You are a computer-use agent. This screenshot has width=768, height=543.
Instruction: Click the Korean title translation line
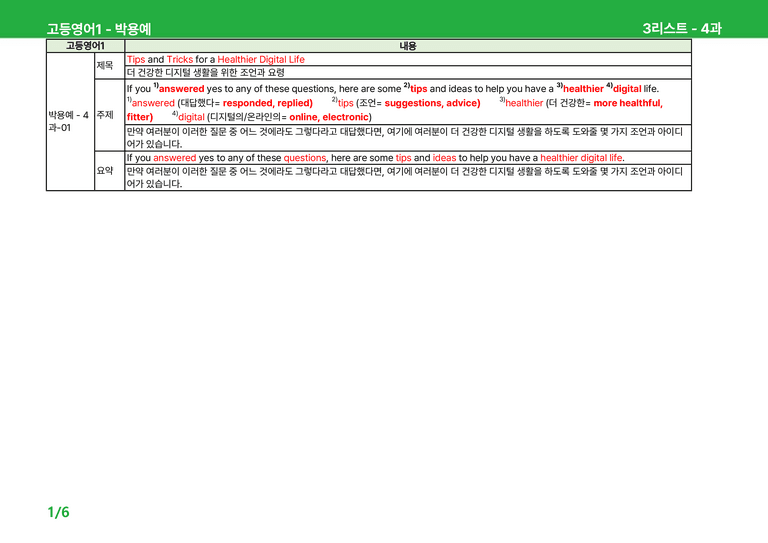[206, 72]
